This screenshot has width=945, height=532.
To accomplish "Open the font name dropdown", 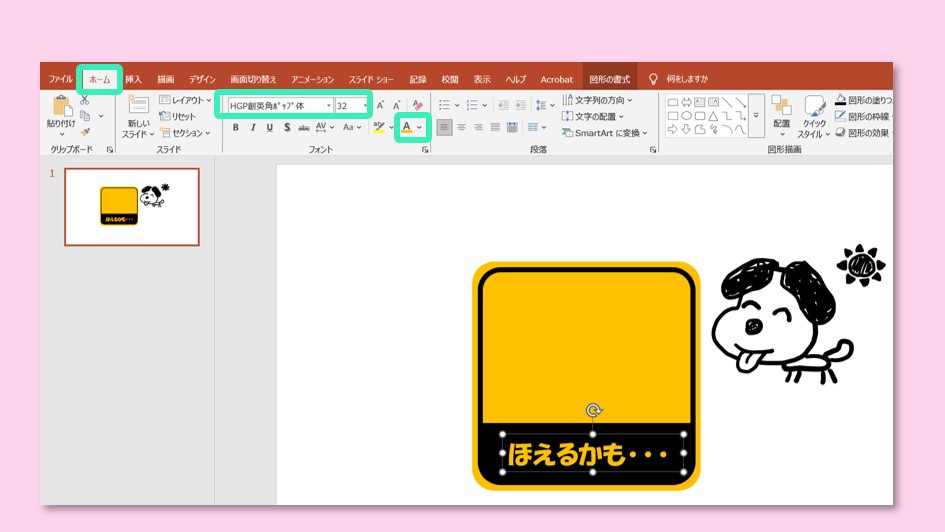I will [328, 105].
